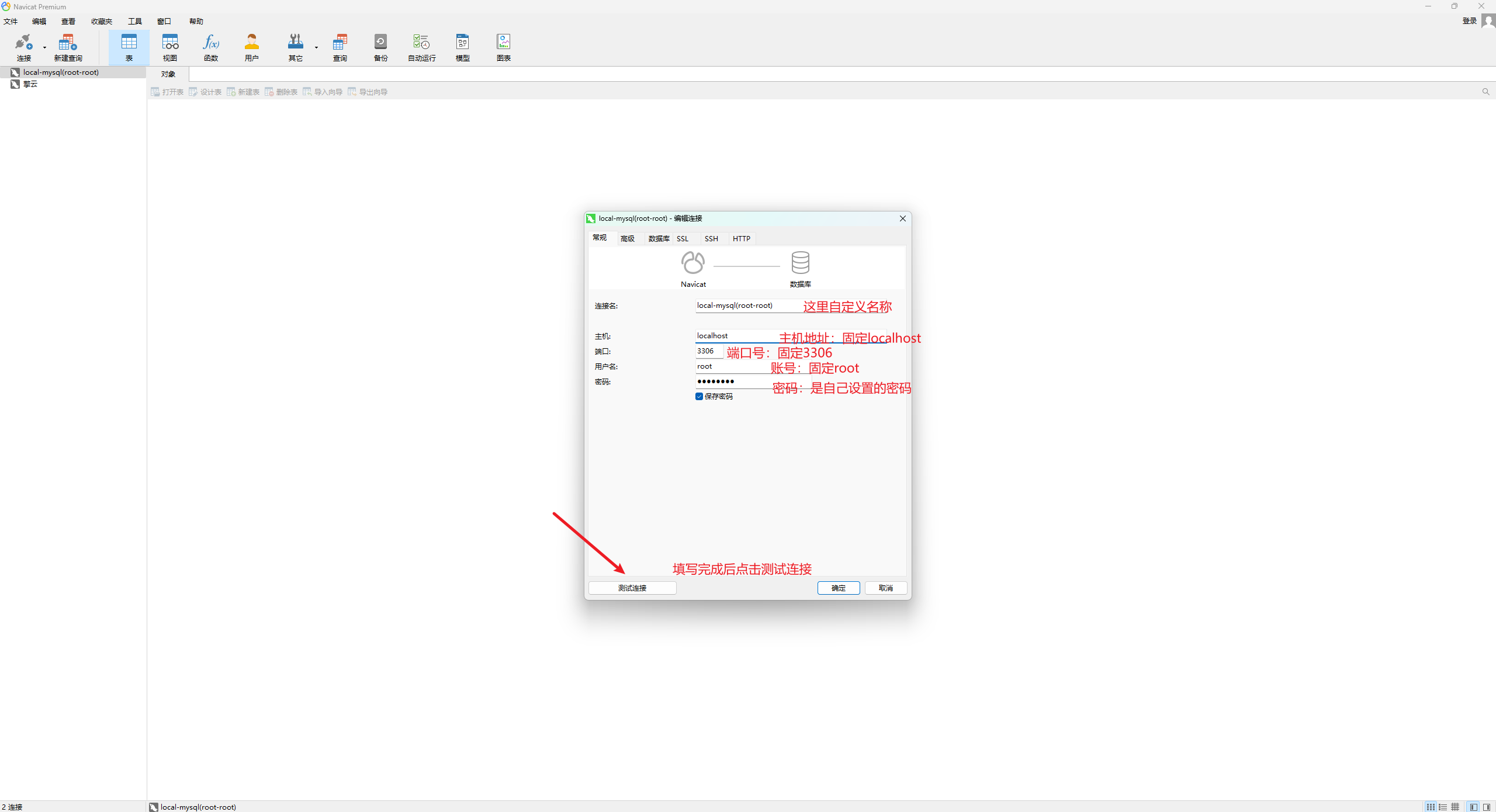Uncheck the 保存密码 (Save Password) checkbox
Image resolution: width=1496 pixels, height=812 pixels.
click(699, 396)
